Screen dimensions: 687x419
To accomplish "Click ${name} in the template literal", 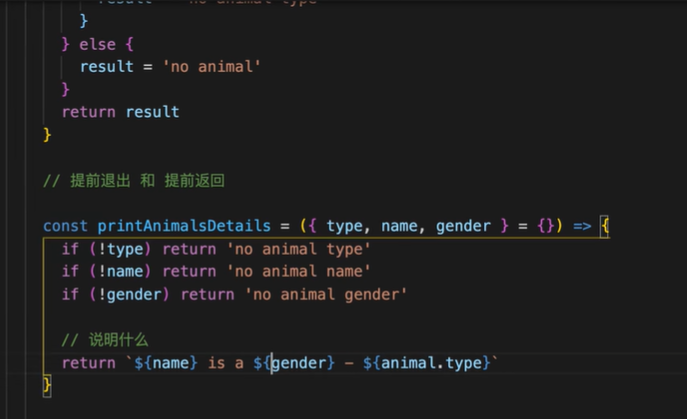I will click(x=166, y=363).
